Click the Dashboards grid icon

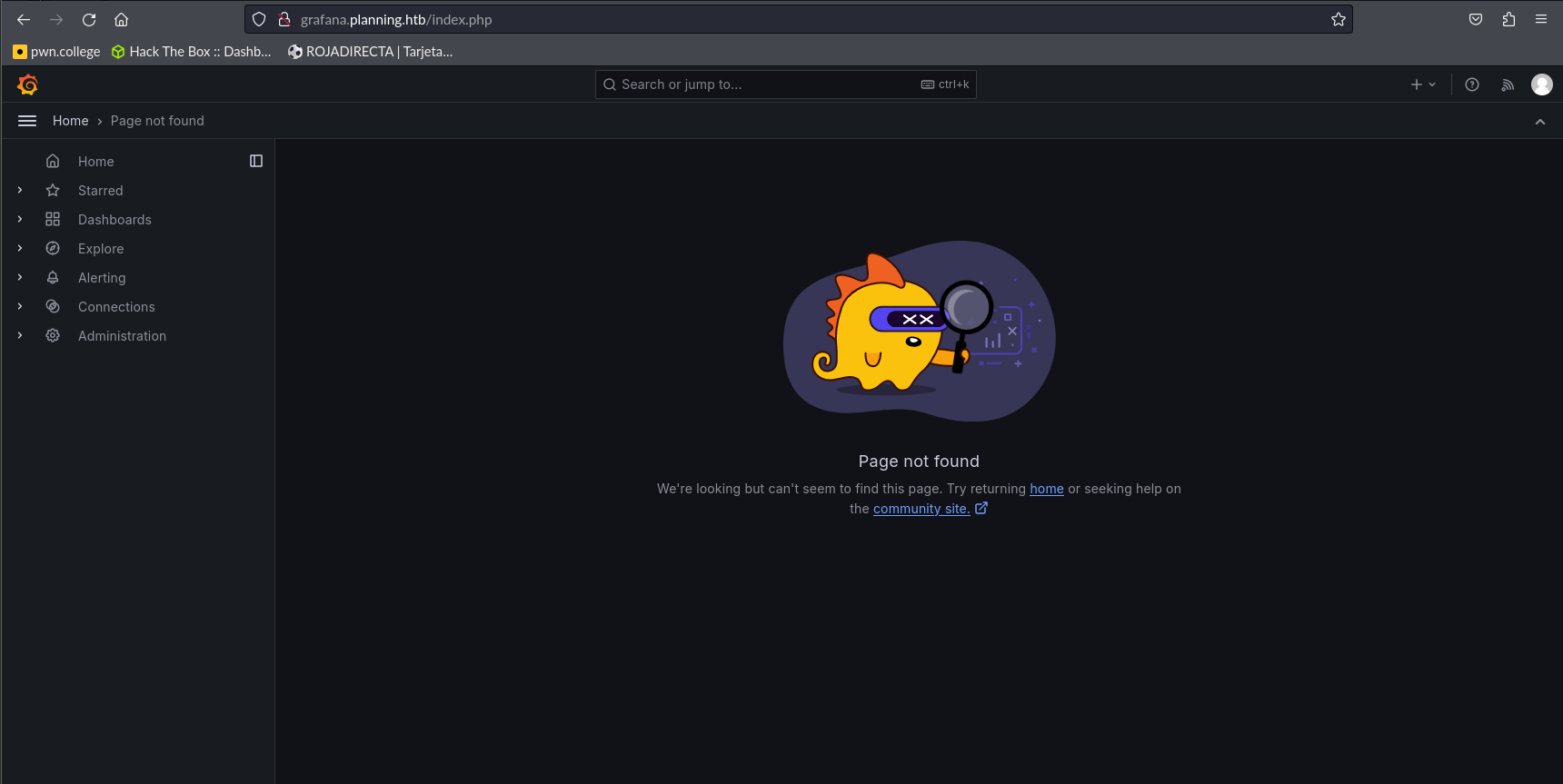pos(53,219)
